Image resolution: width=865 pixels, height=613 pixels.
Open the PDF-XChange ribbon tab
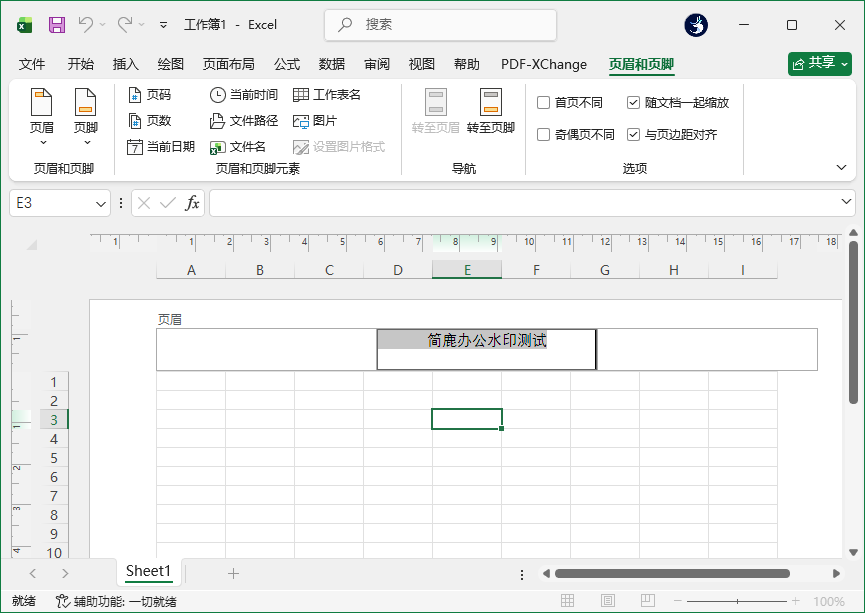pos(543,64)
